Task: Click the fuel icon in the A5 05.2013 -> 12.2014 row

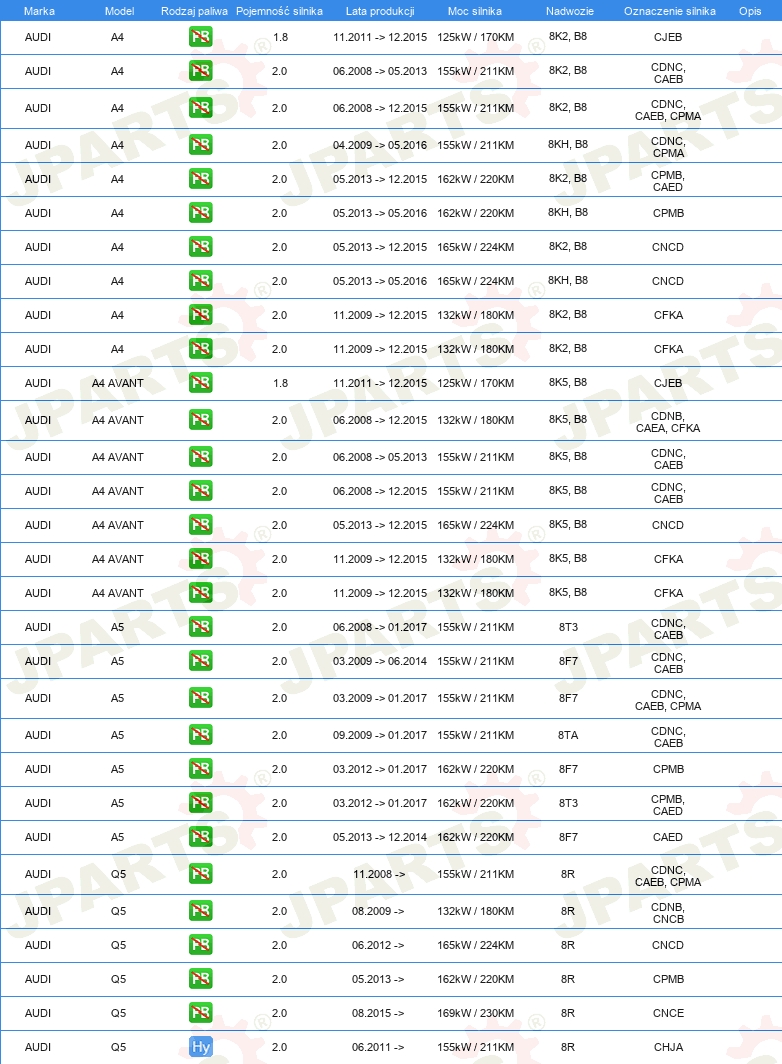Action: pos(200,837)
